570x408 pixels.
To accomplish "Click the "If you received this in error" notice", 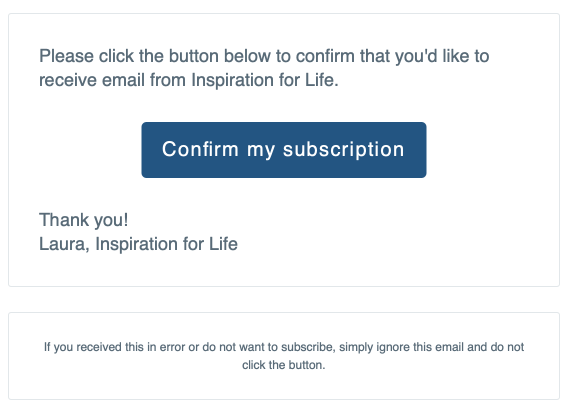I will coord(284,356).
